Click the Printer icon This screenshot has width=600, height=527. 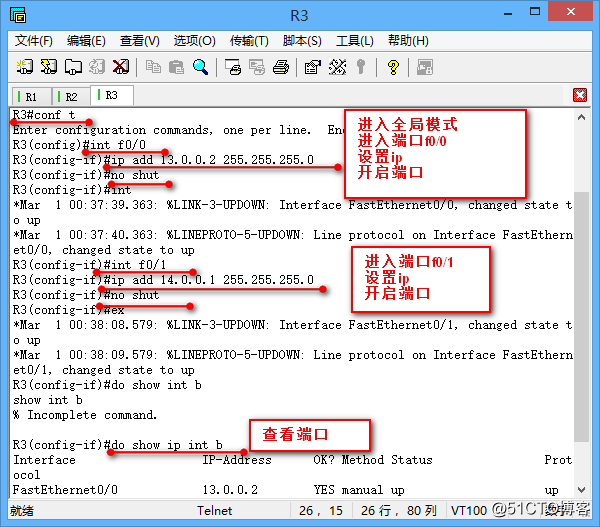pyautogui.click(x=280, y=67)
